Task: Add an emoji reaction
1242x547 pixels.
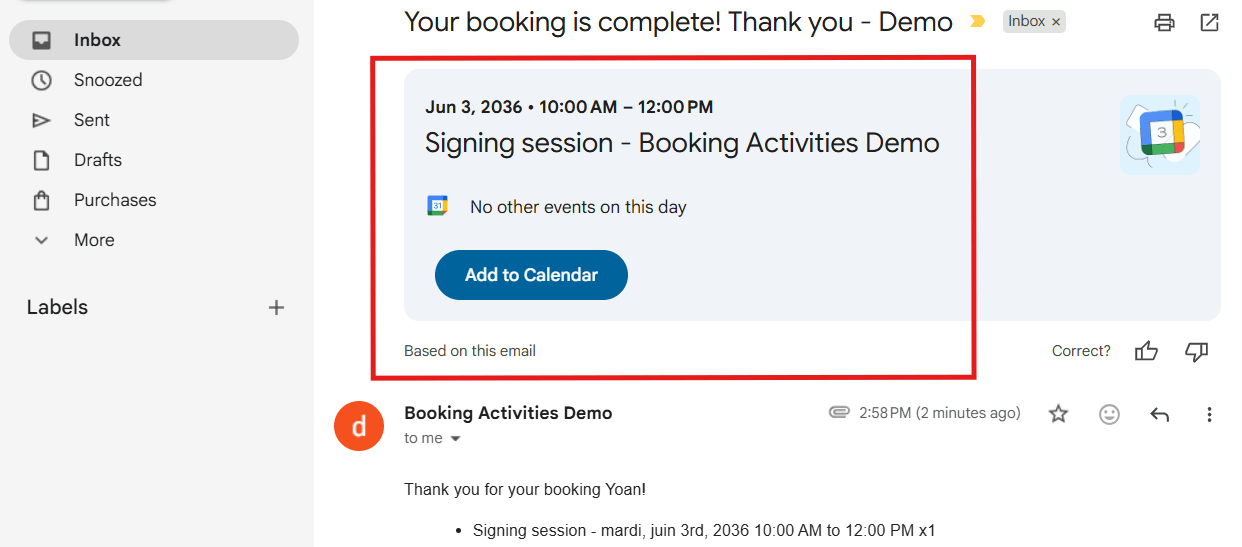Action: pyautogui.click(x=1109, y=414)
